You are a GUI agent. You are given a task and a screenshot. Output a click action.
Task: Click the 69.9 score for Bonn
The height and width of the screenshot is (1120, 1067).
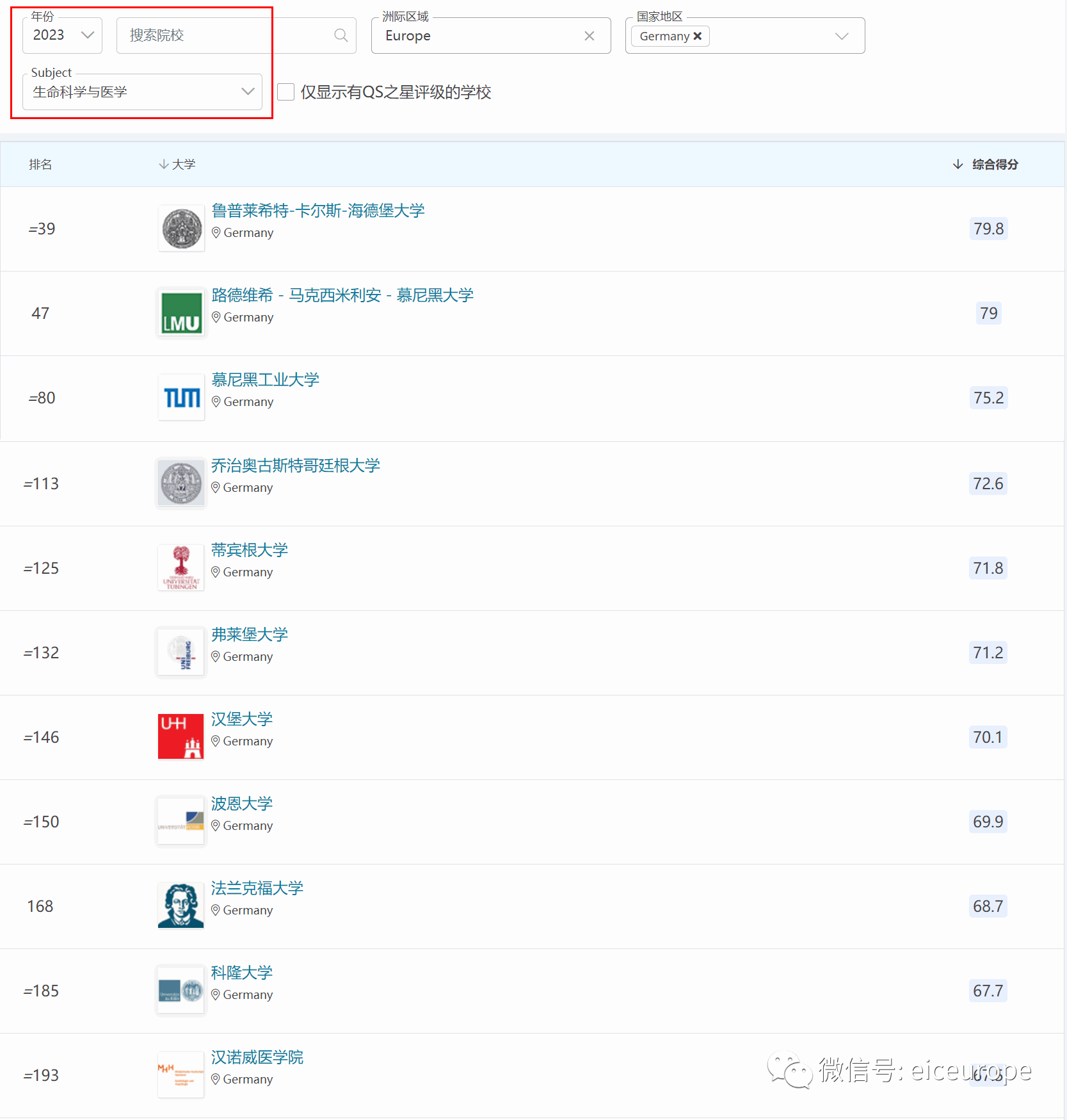coord(988,822)
